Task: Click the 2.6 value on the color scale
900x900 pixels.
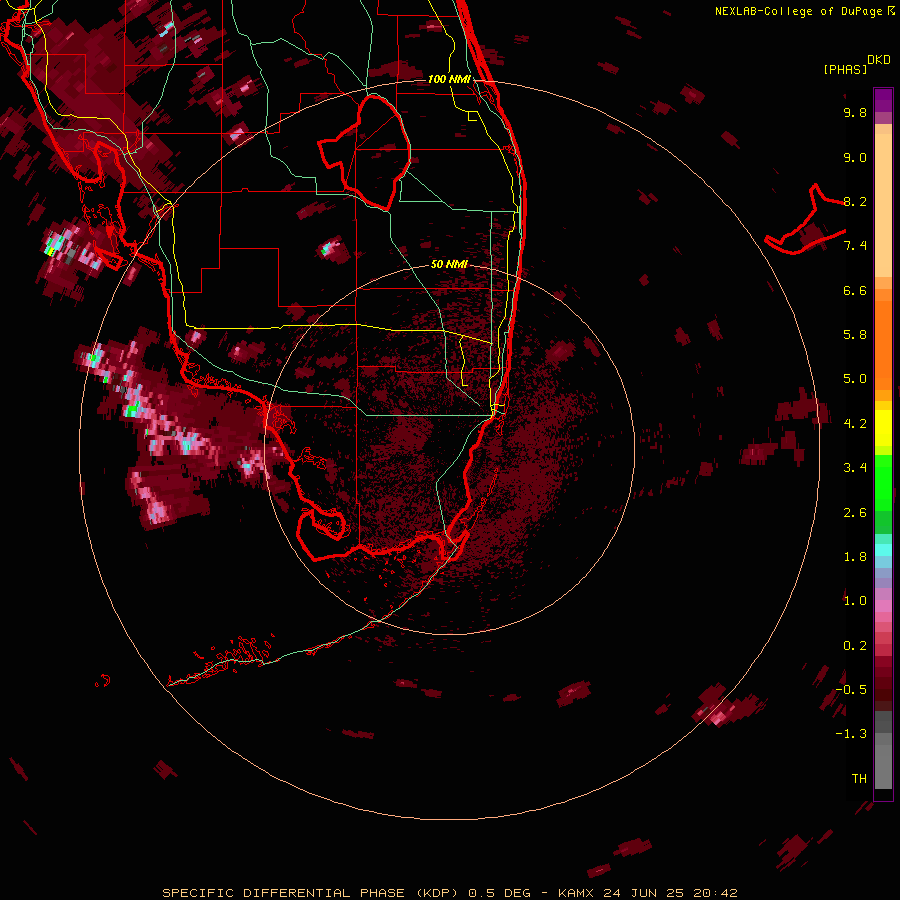Action: 855,513
